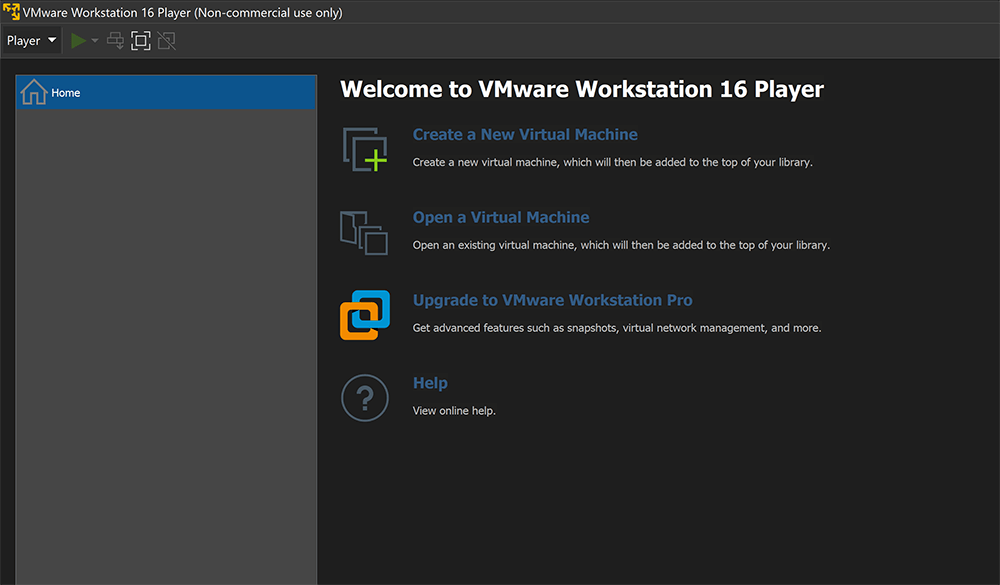
Task: Click the "View online help." description text
Action: (454, 411)
